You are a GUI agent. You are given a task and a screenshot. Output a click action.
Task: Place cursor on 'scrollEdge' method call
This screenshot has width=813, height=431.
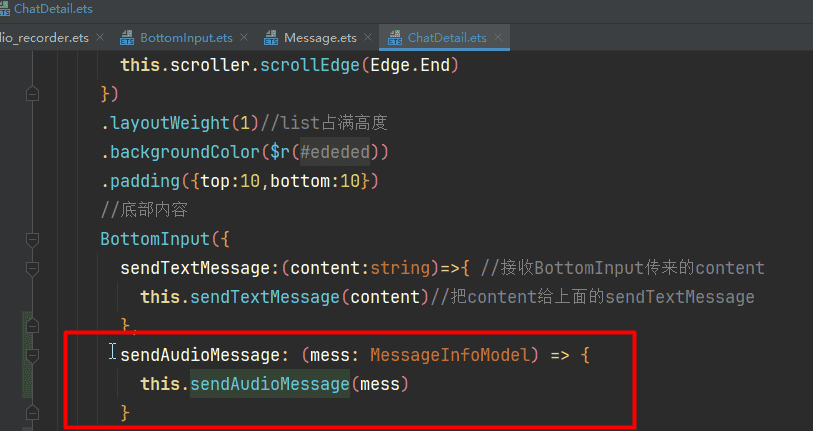310,65
